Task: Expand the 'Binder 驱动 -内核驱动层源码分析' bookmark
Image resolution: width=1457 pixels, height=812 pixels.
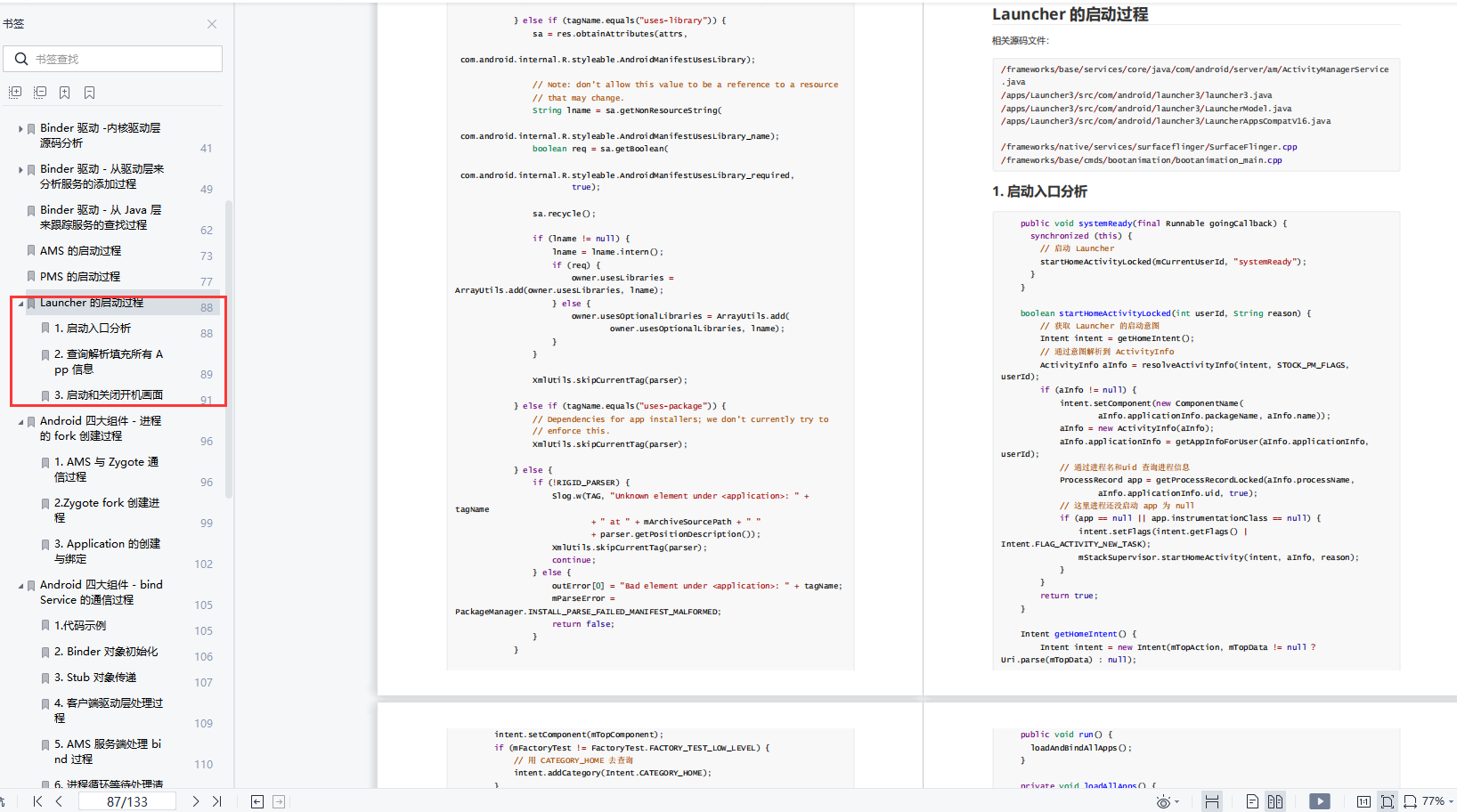Action: pos(20,129)
